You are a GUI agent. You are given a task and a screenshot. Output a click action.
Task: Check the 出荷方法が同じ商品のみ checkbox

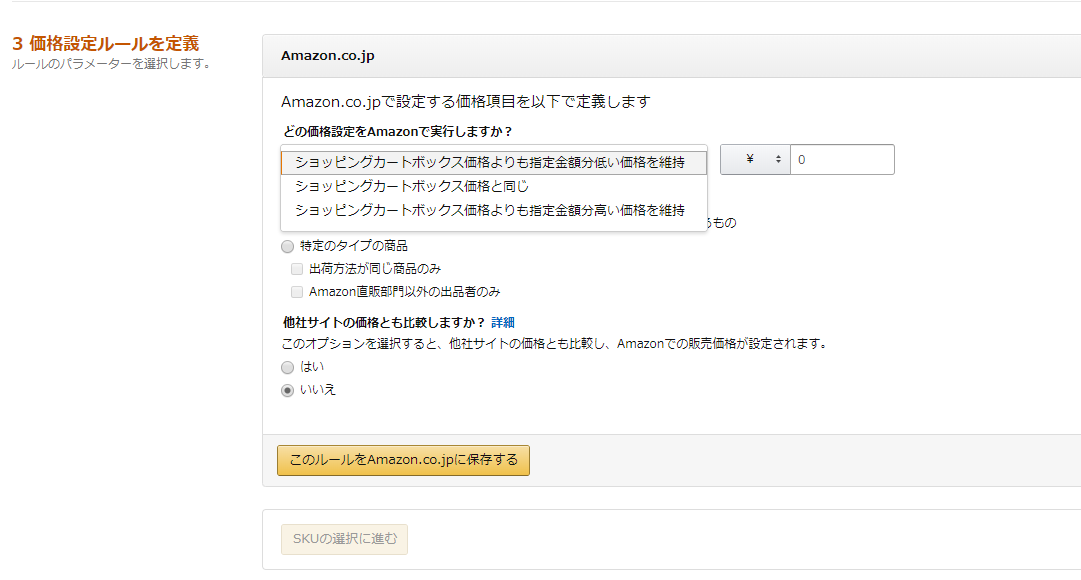pyautogui.click(x=297, y=269)
